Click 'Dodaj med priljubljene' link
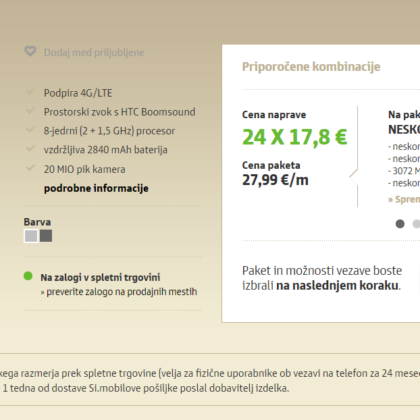The height and width of the screenshot is (420, 420). (x=94, y=52)
